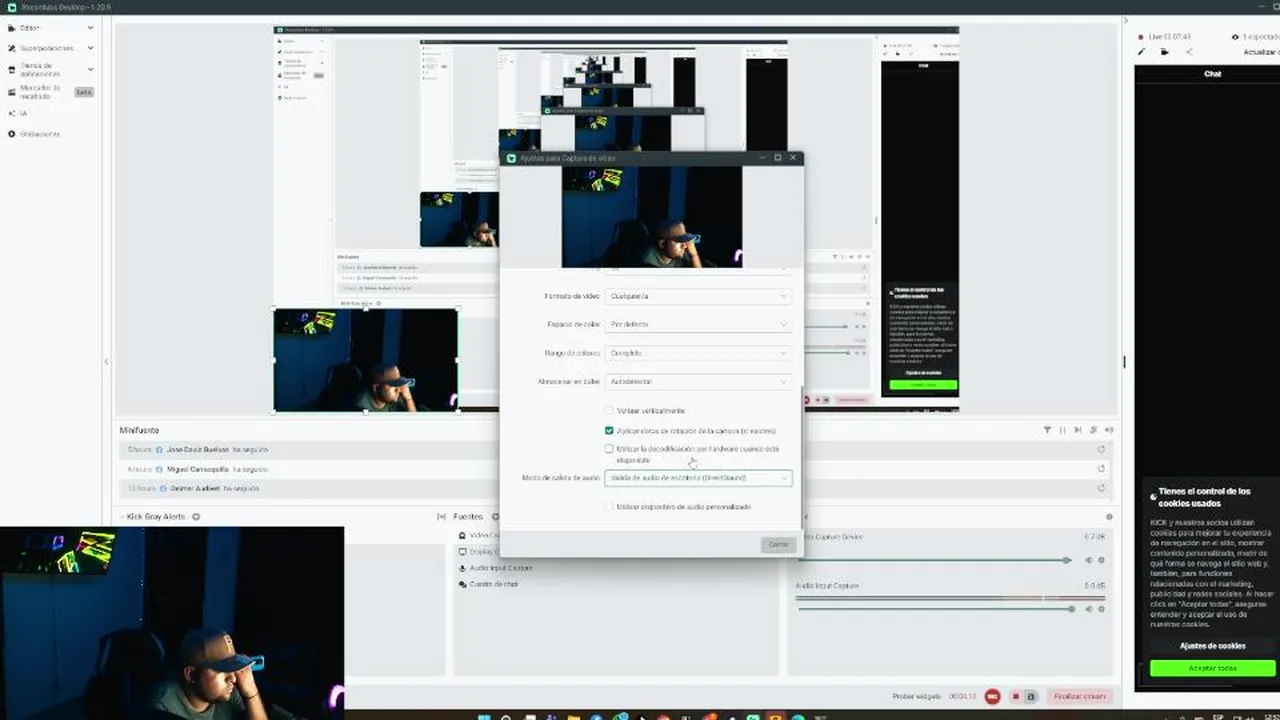The image size is (1280, 720).
Task: Replay the Jose David follow alert
Action: pos(1101,450)
